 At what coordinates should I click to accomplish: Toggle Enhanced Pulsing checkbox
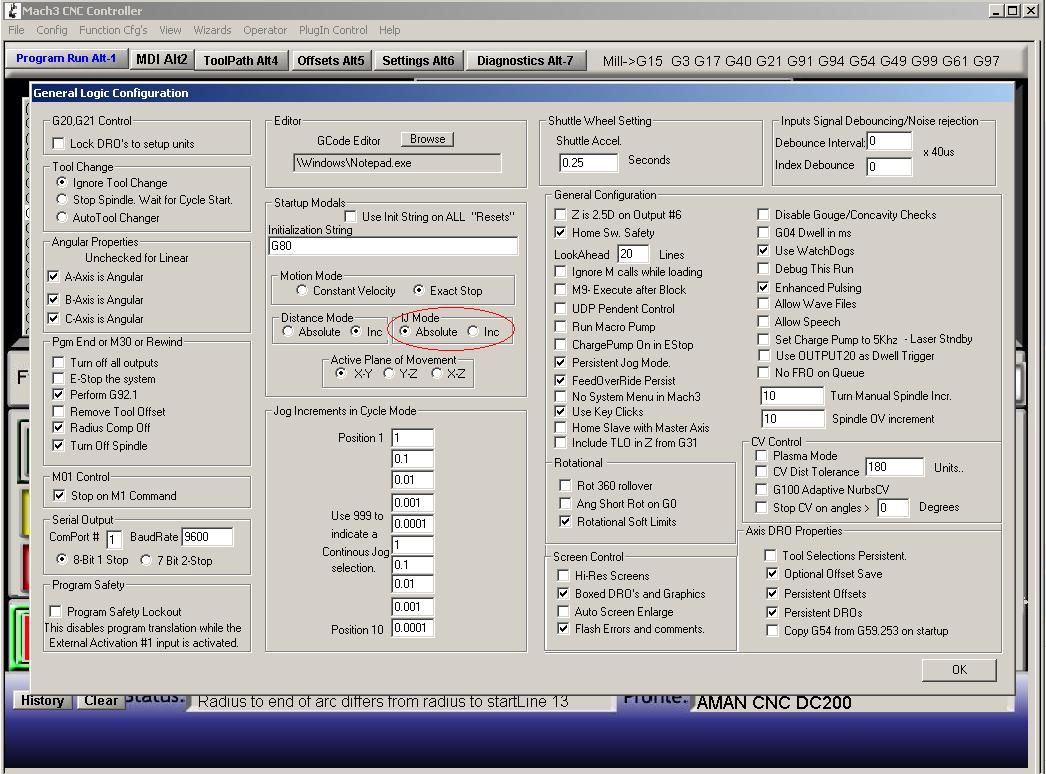point(763,287)
